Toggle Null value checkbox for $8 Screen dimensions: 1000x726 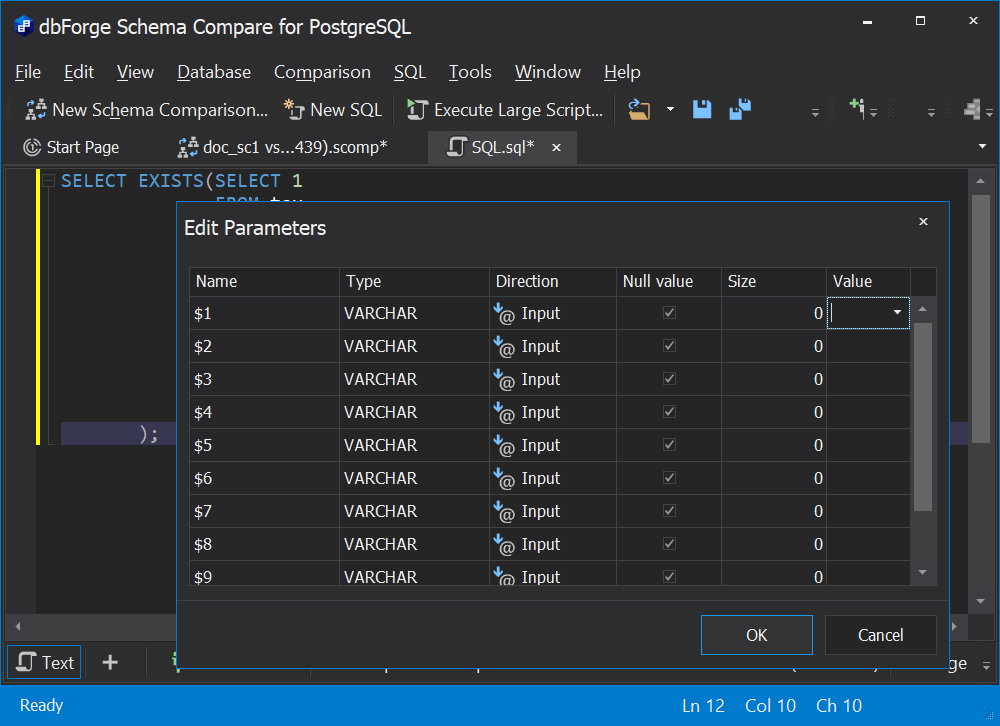click(669, 544)
